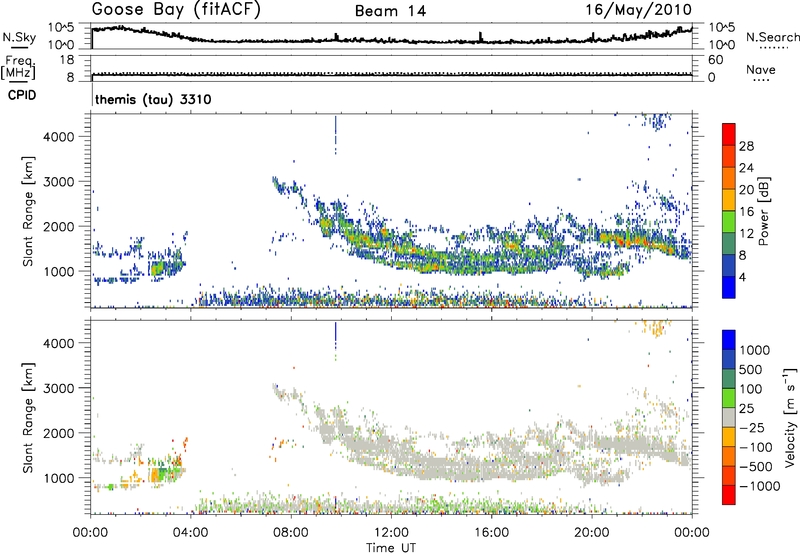Viewport: 800px width, 554px height.
Task: Click the '1000' velocity colorbar value
Action: tap(755, 350)
